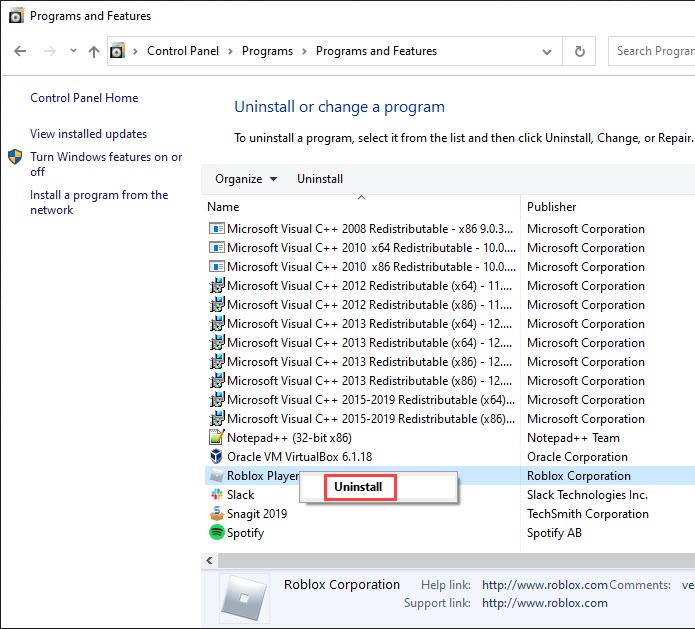
Task: Sort by the Name column header
Action: (x=223, y=207)
